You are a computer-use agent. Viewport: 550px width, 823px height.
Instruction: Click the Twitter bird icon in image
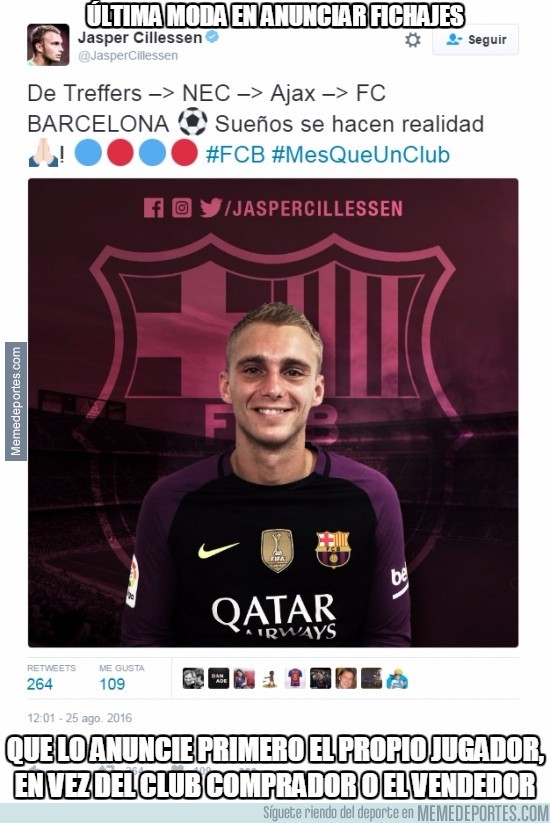[x=211, y=208]
